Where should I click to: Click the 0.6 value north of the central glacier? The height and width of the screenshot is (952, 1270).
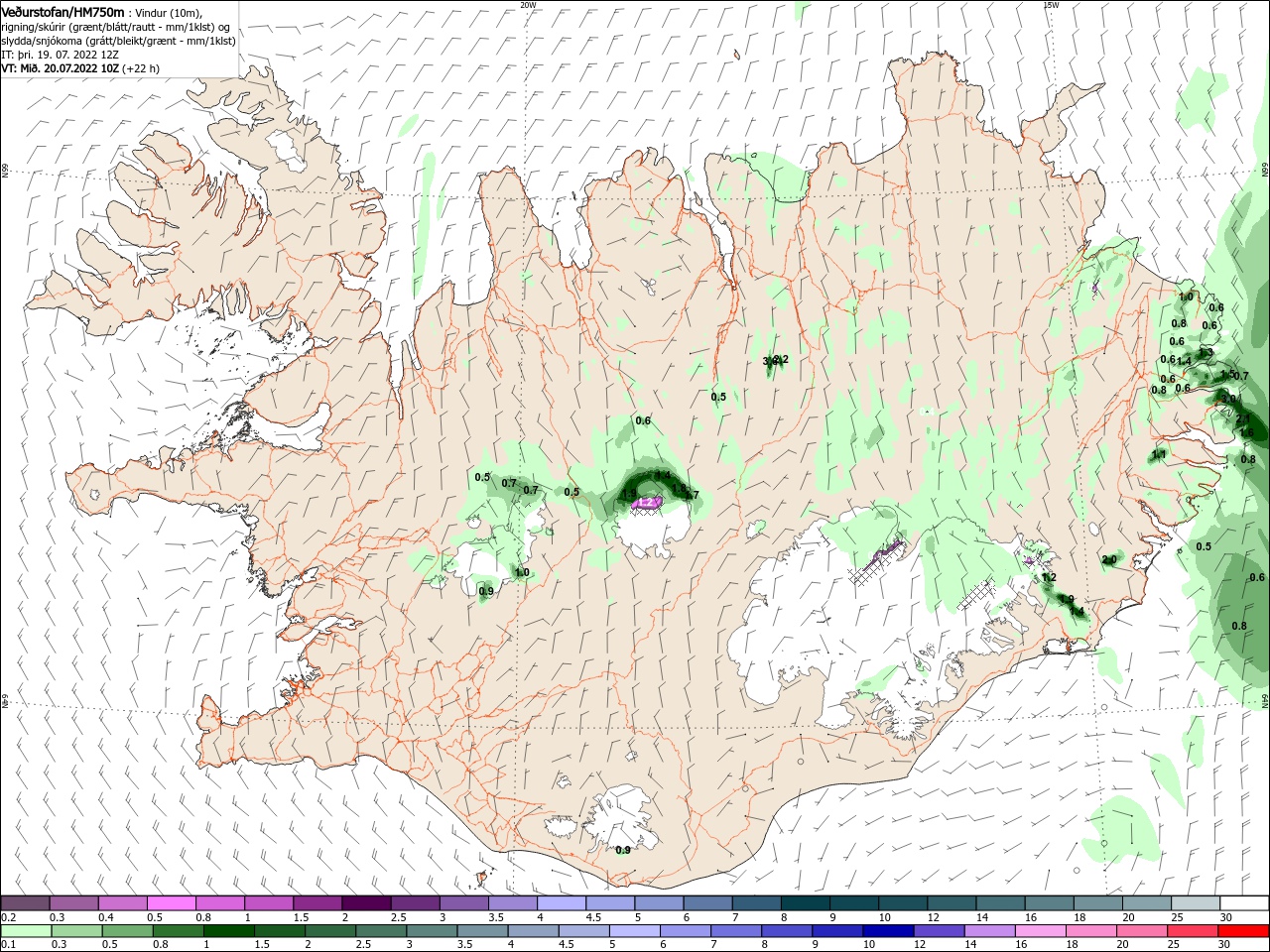click(x=643, y=420)
